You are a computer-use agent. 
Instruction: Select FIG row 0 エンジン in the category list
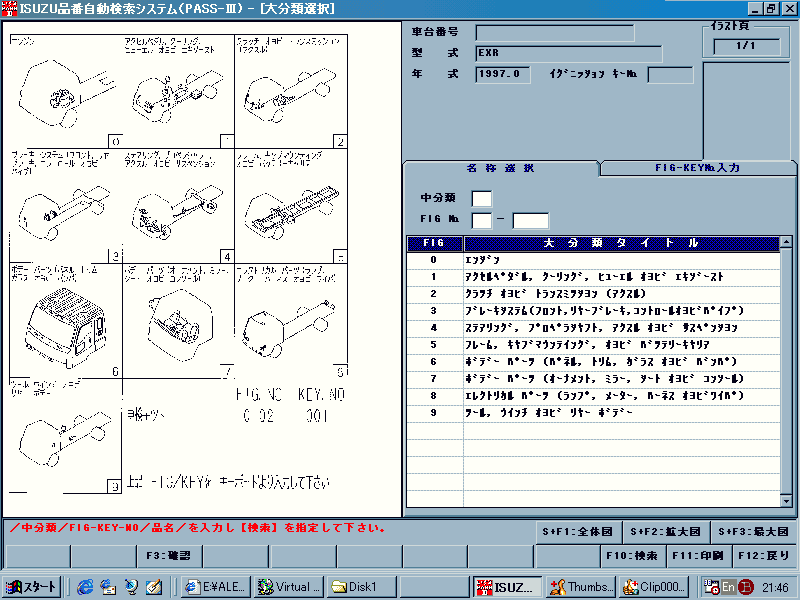pyautogui.click(x=550, y=258)
